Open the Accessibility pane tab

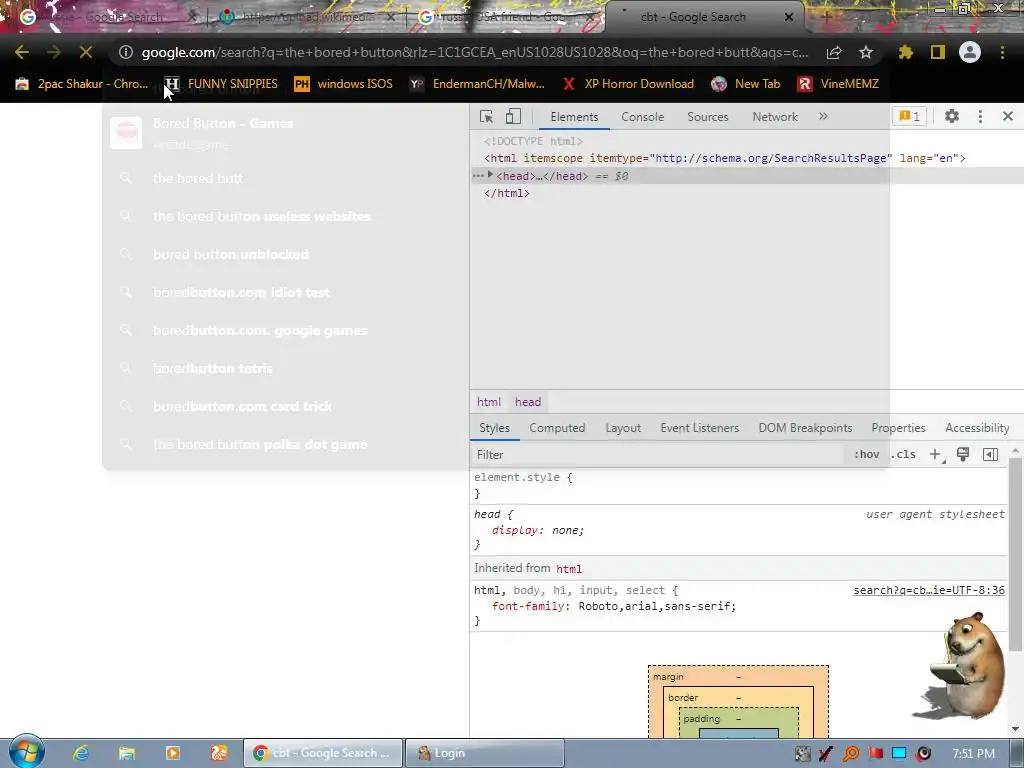pos(977,428)
